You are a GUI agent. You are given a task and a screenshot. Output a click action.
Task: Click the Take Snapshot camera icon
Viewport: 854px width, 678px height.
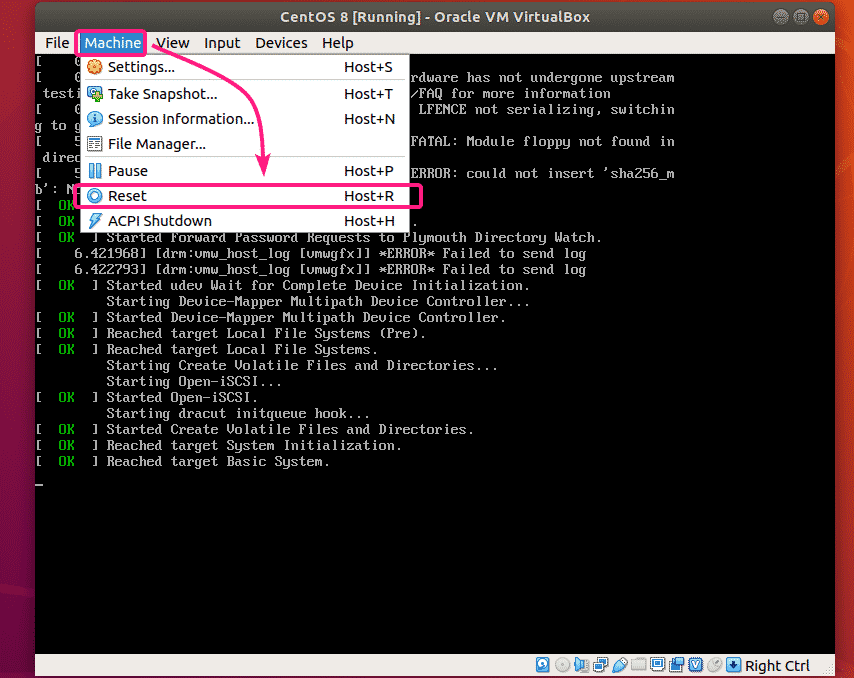95,94
